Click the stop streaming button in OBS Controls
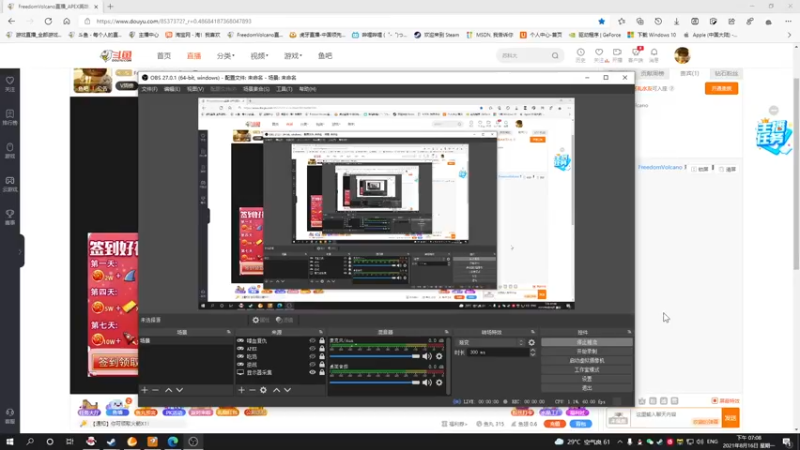 tap(587, 342)
